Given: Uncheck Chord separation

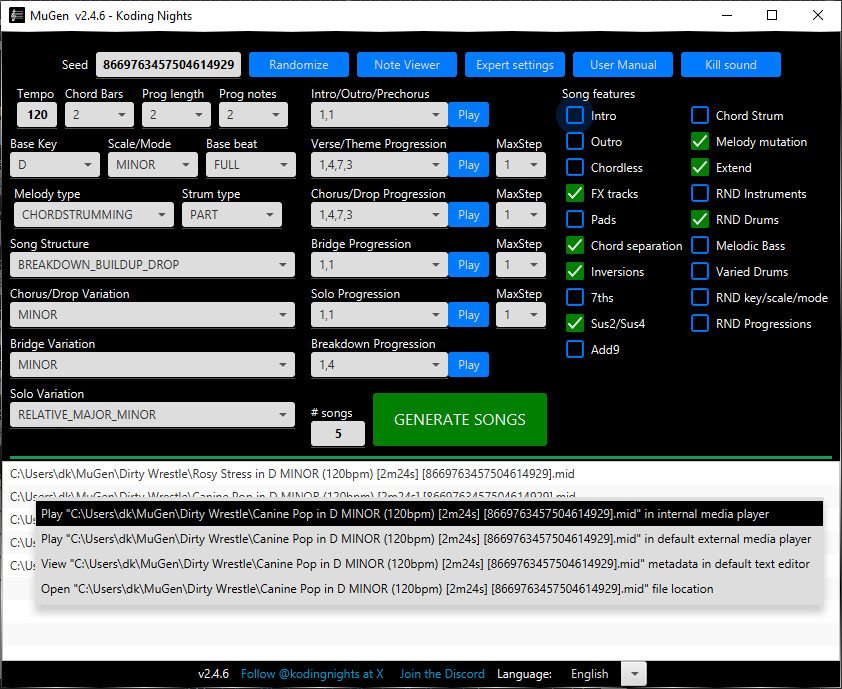Looking at the screenshot, I should click(574, 245).
